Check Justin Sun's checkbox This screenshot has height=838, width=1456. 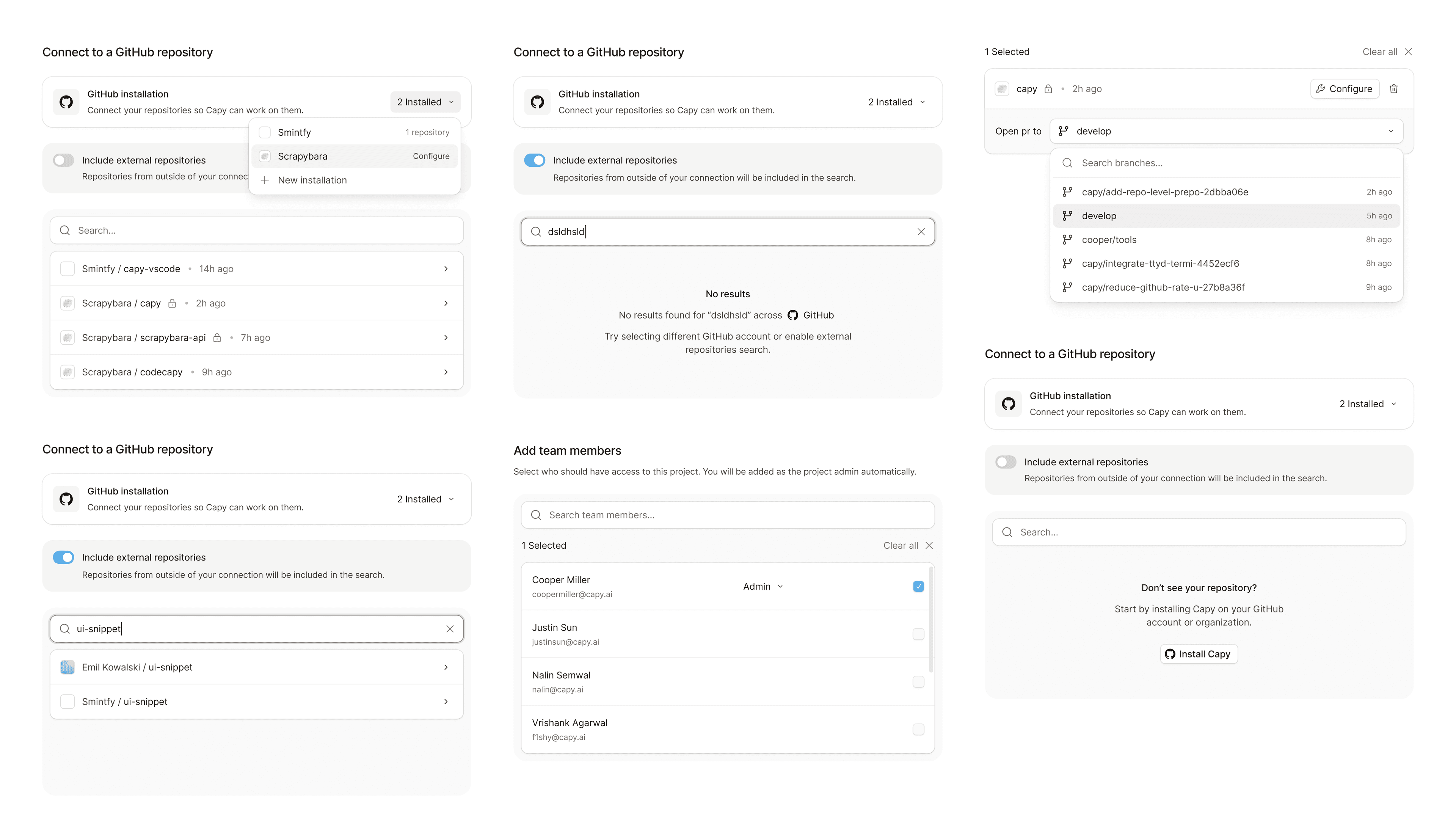click(x=918, y=634)
